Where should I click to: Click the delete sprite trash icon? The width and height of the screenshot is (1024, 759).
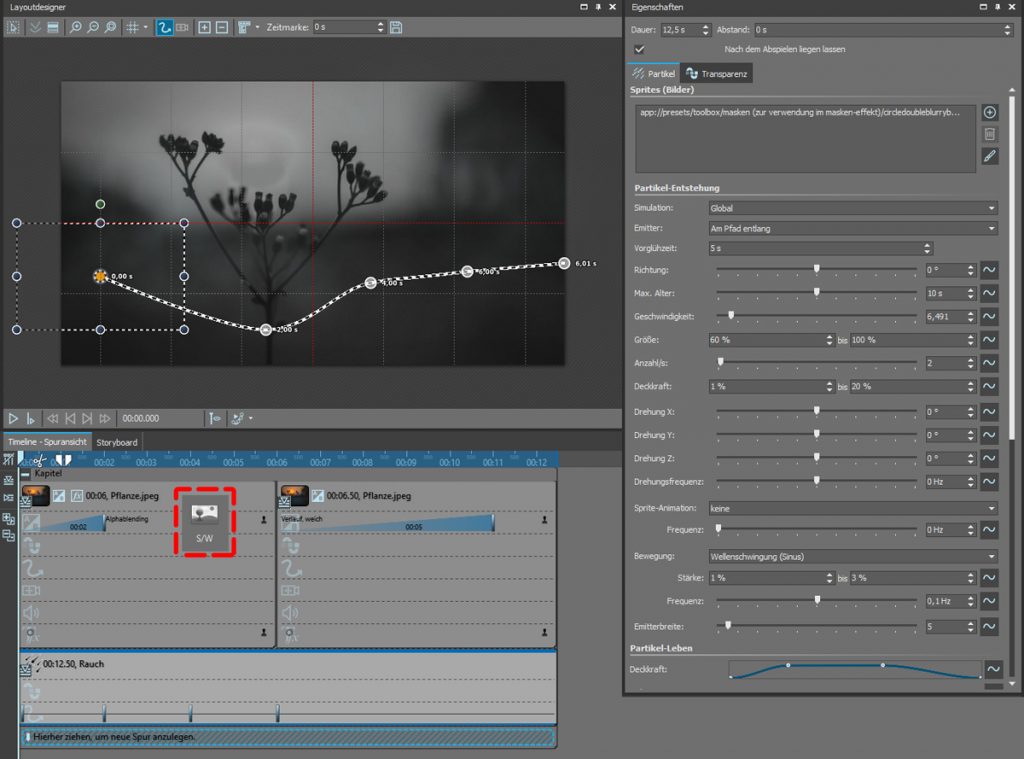(990, 134)
